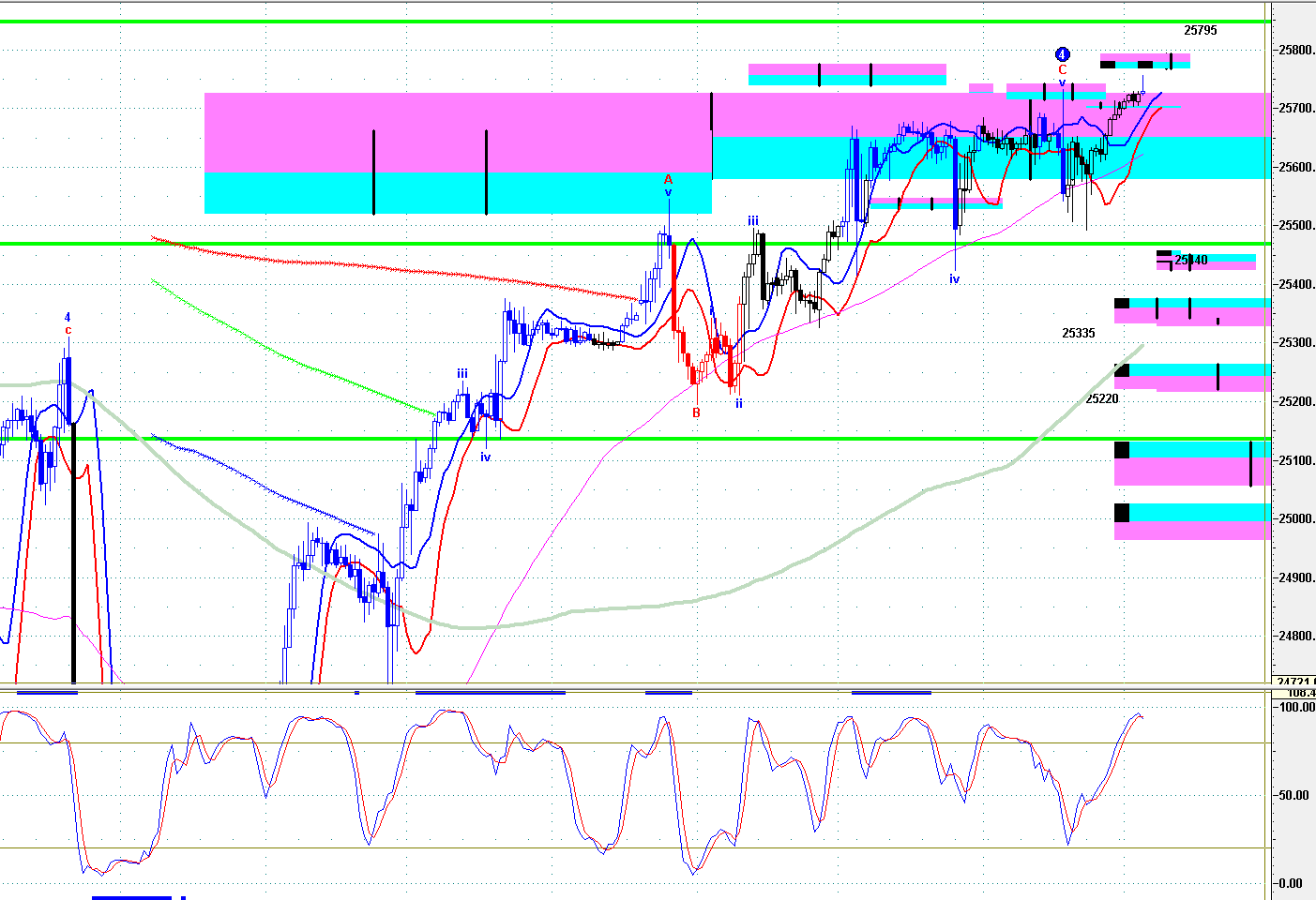This screenshot has height=900, width=1316.
Task: Click the 25400 price axis label
Action: coord(1295,284)
